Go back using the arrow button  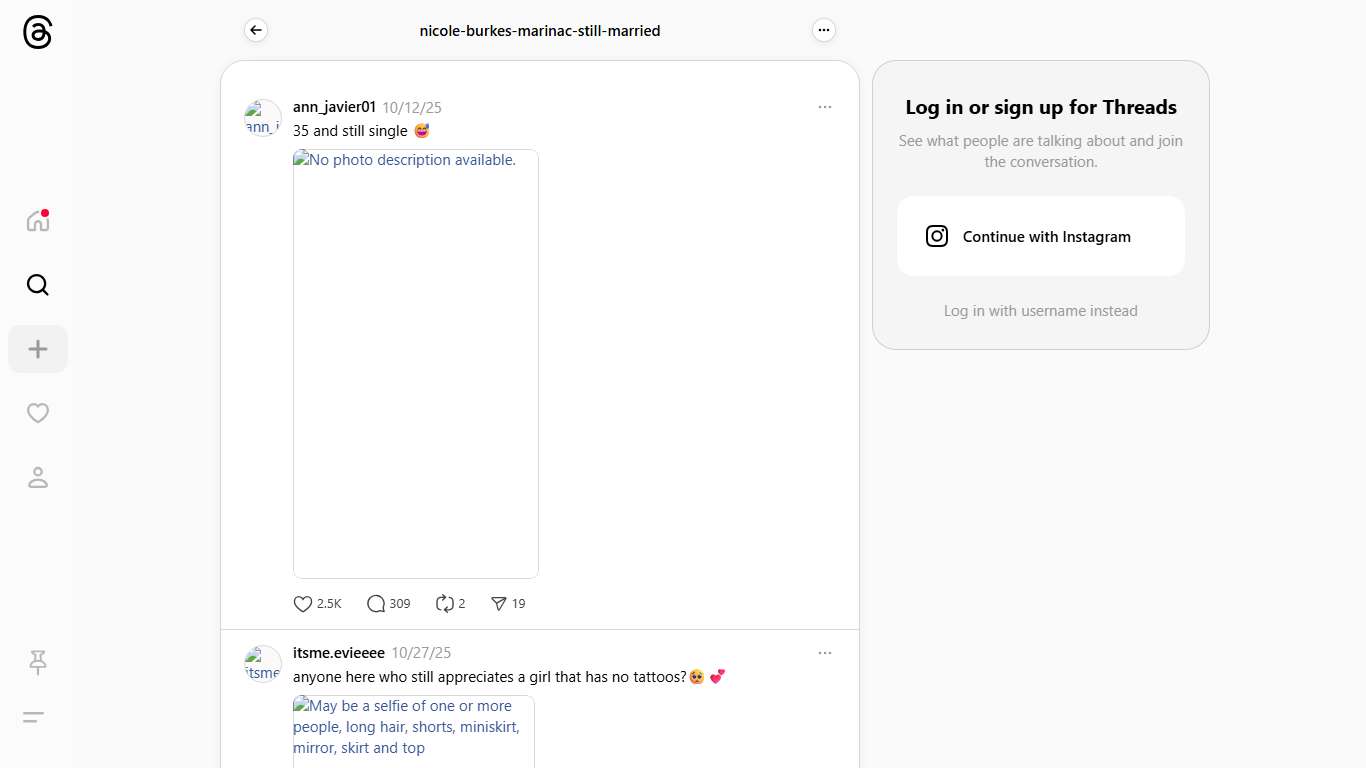pyautogui.click(x=256, y=31)
